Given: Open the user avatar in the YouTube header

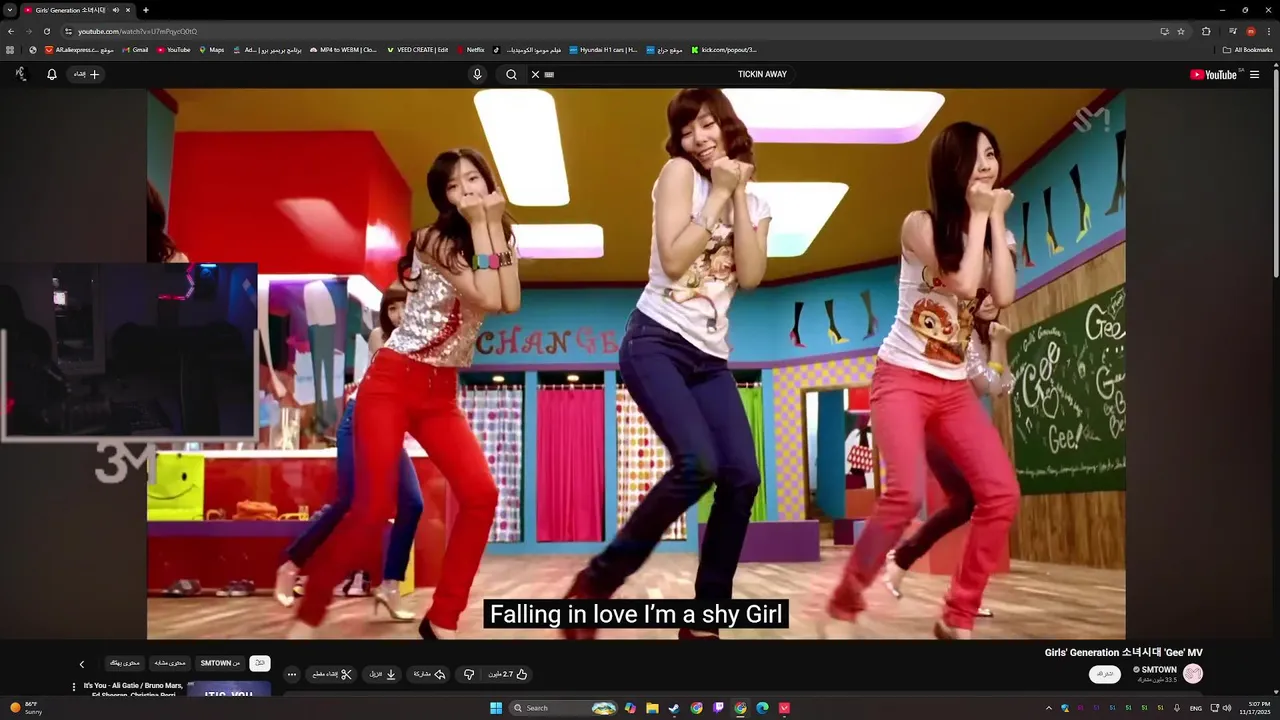Looking at the screenshot, I should (20, 74).
